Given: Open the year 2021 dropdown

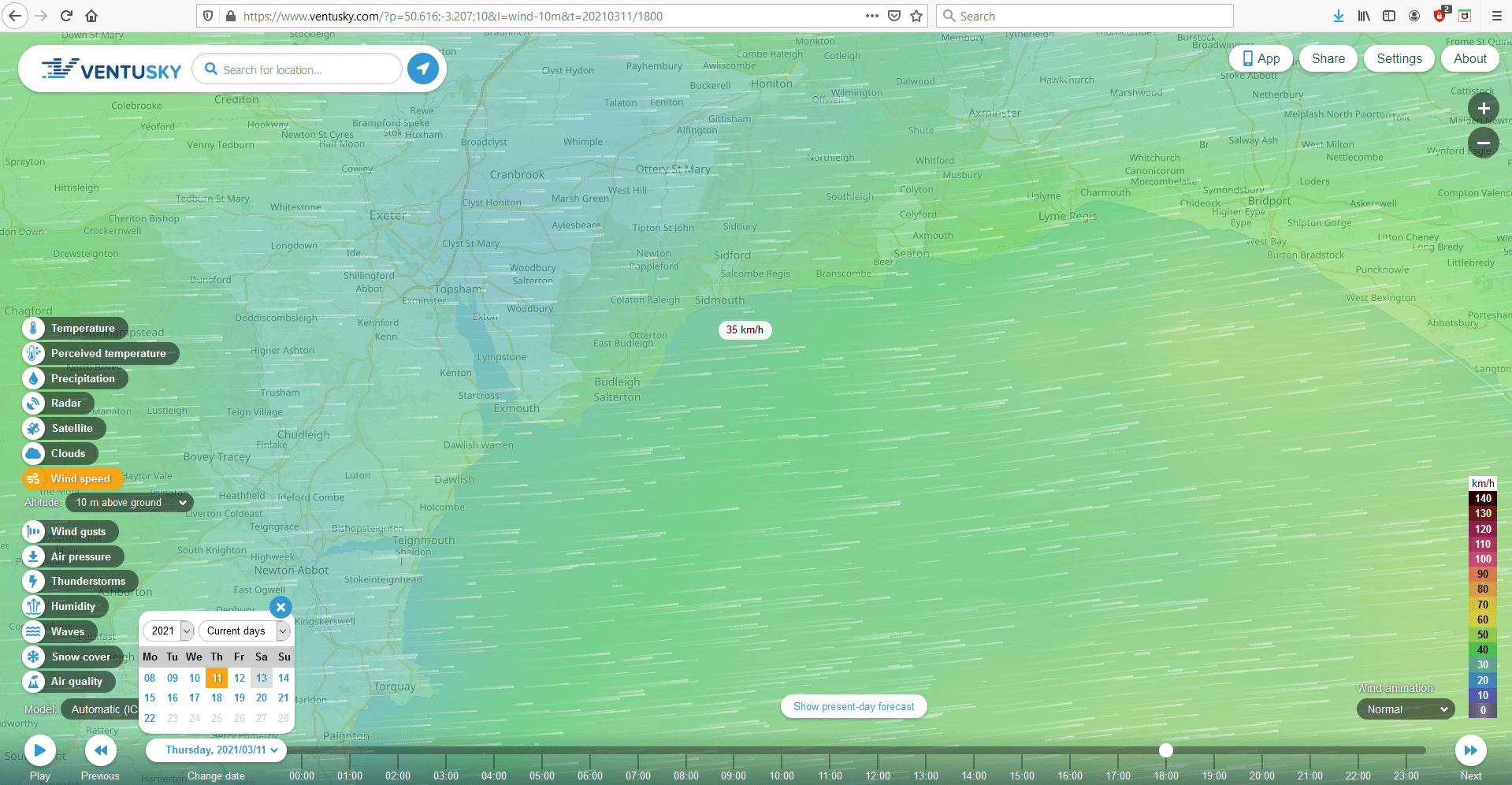Looking at the screenshot, I should pos(169,631).
